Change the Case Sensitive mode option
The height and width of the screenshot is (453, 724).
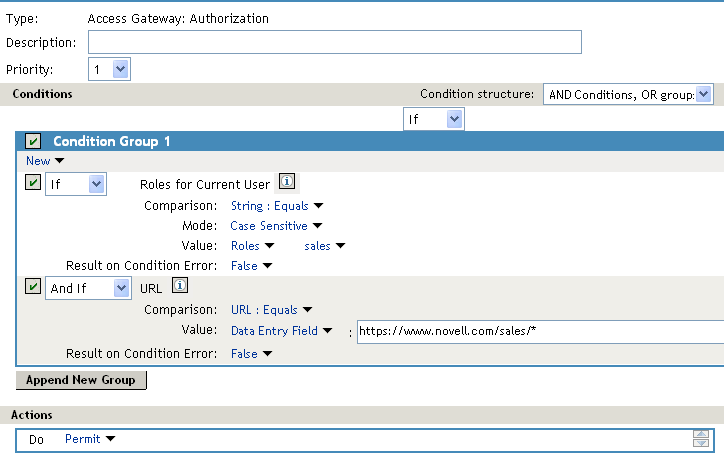276,226
